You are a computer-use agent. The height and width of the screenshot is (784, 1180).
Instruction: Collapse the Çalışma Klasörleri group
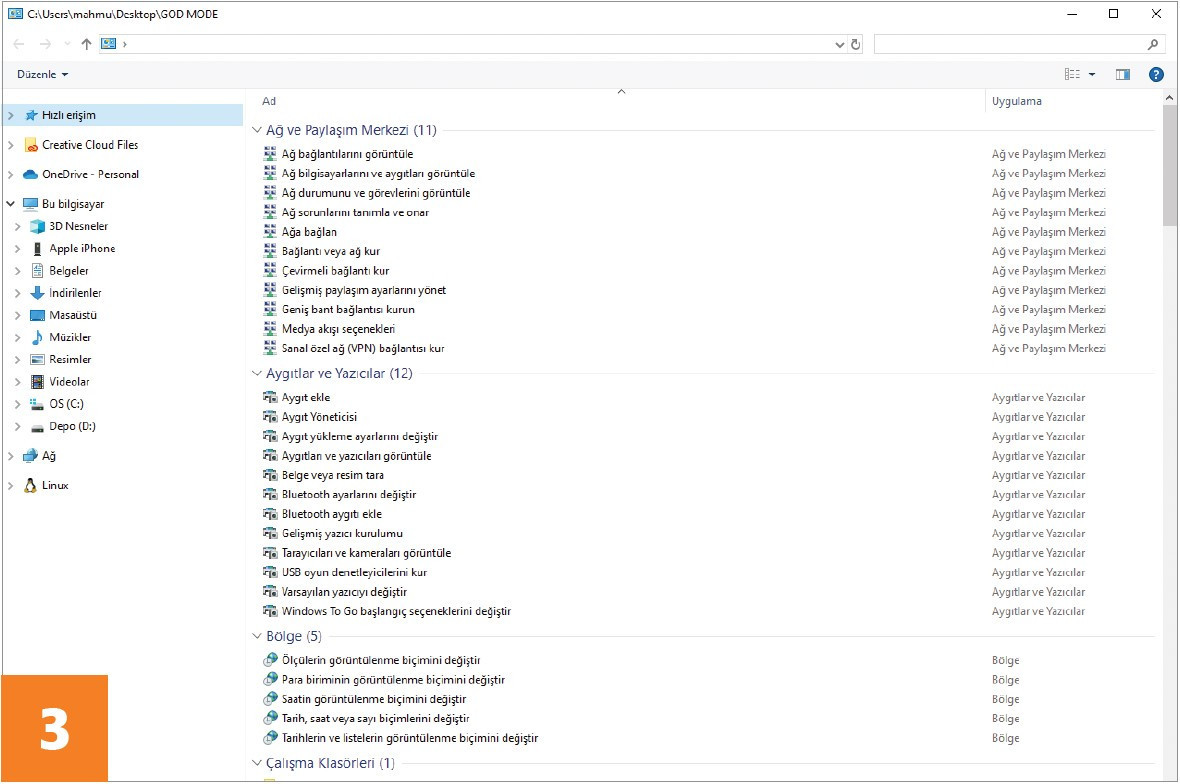pyautogui.click(x=257, y=763)
